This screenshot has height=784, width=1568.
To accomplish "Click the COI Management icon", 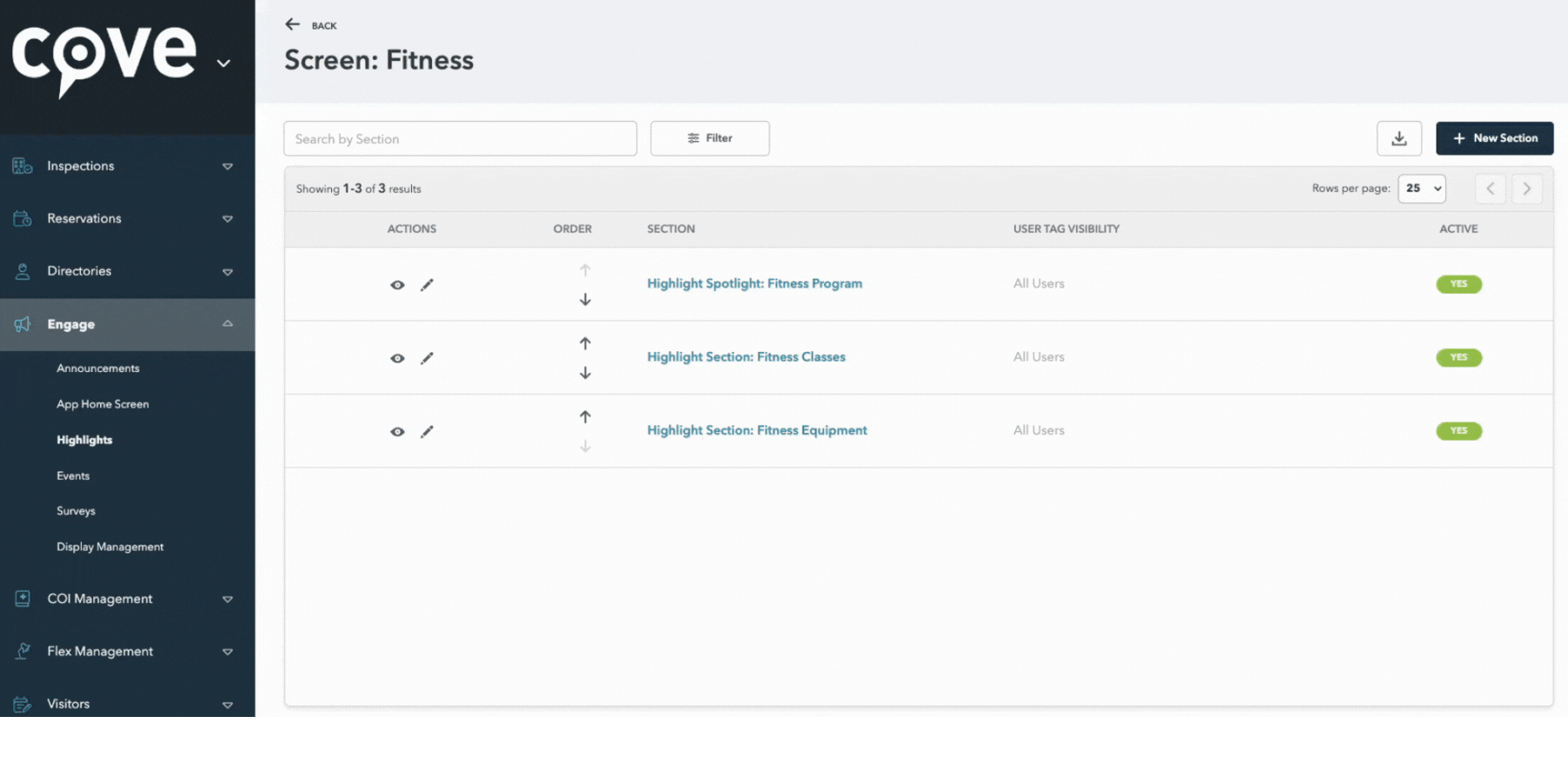I will (x=23, y=598).
